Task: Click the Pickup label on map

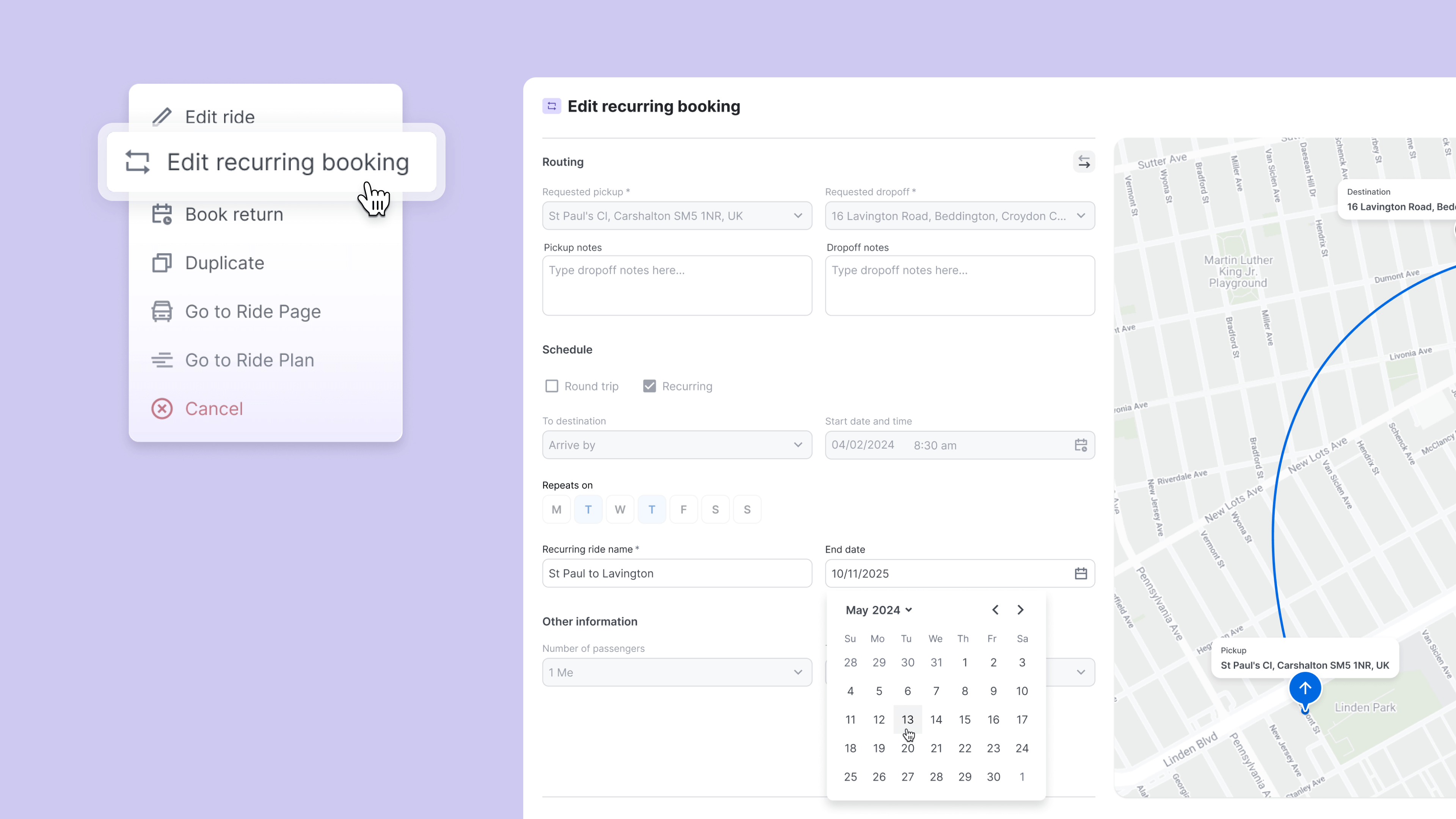Action: (x=1305, y=659)
